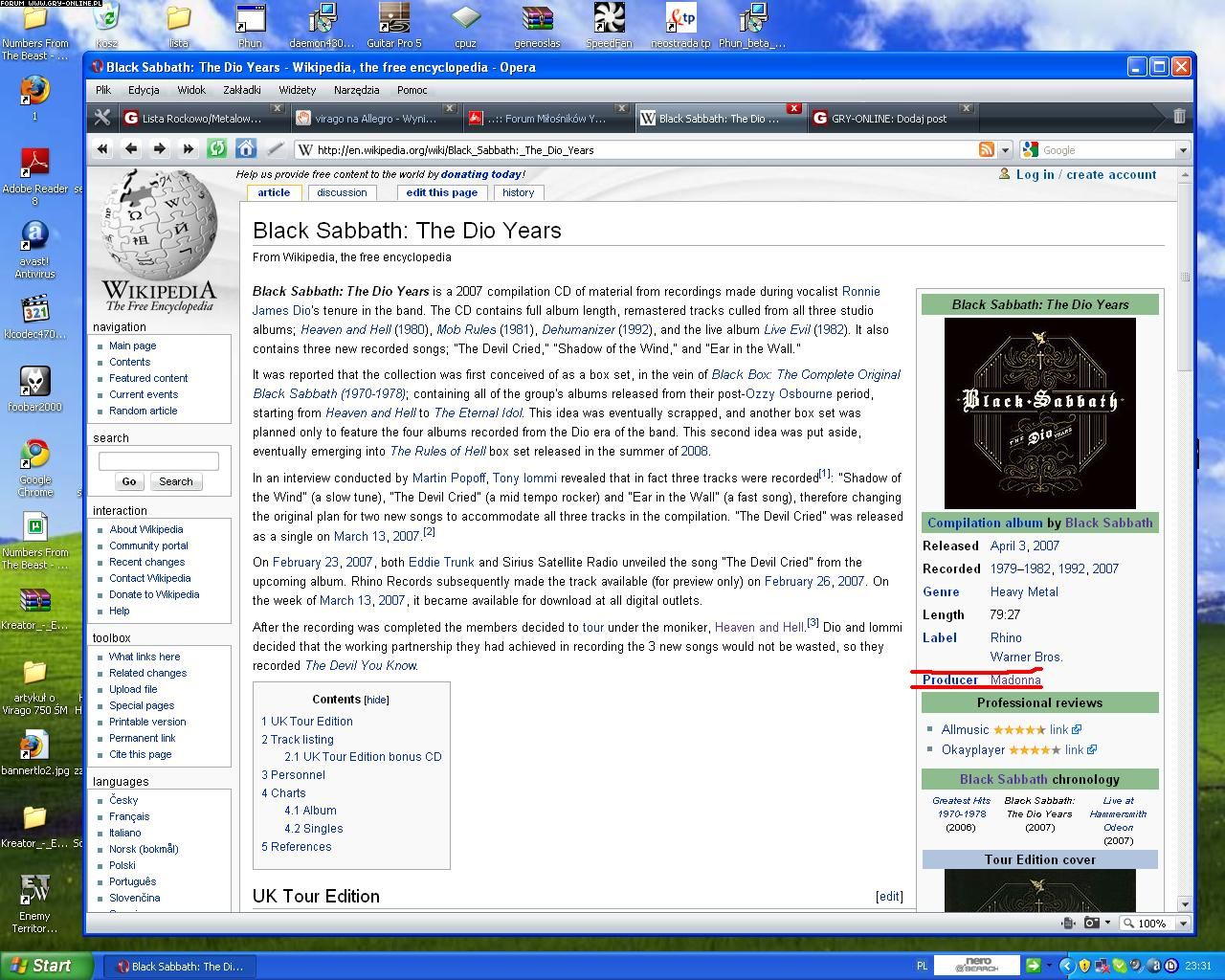The image size is (1225, 980).
Task: Switch to Lista Rockowo/Metalow tab
Action: pyautogui.click(x=201, y=118)
